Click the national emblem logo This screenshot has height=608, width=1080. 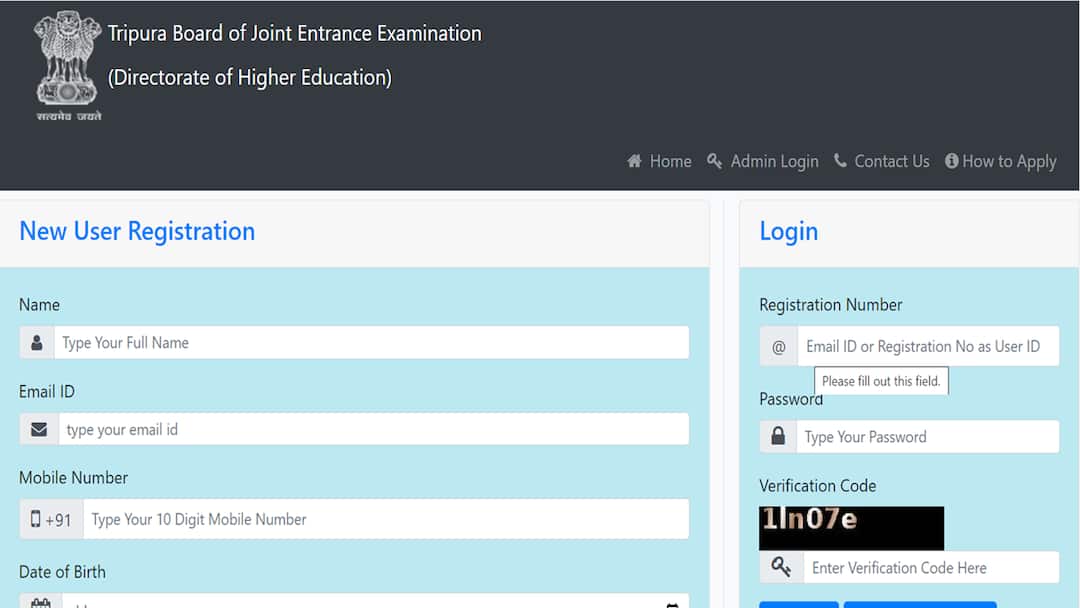(x=67, y=65)
